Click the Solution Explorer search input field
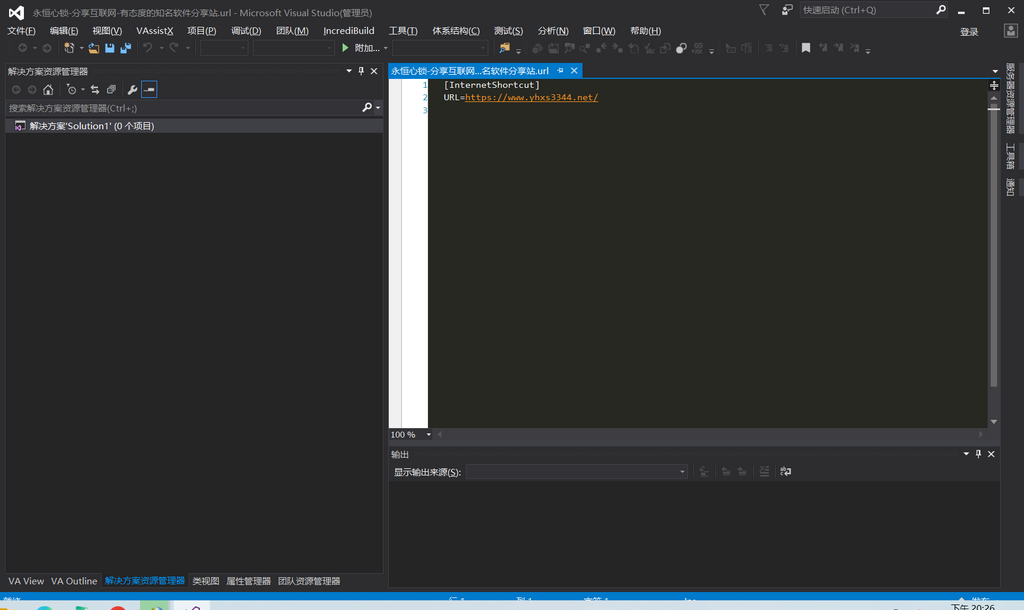Viewport: 1024px width, 610px height. click(183, 108)
